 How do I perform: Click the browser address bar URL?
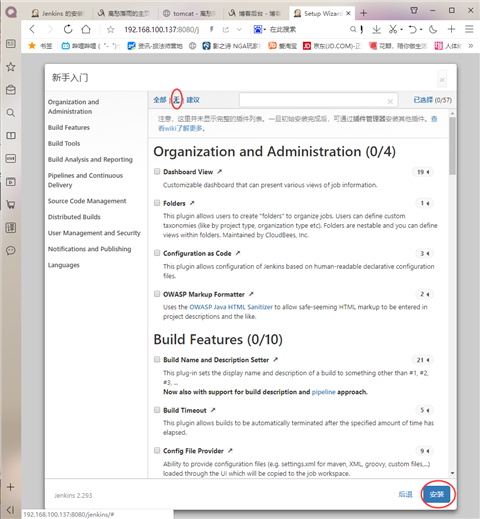click(162, 30)
